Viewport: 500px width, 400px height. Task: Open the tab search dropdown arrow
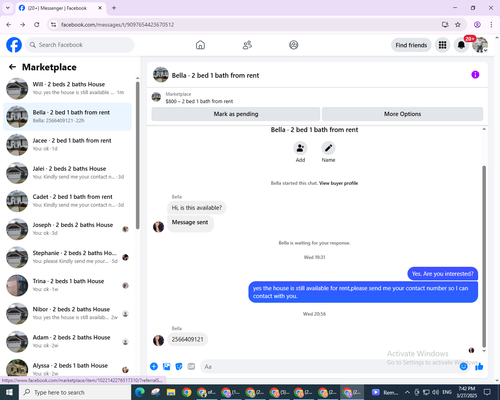(x=8, y=8)
